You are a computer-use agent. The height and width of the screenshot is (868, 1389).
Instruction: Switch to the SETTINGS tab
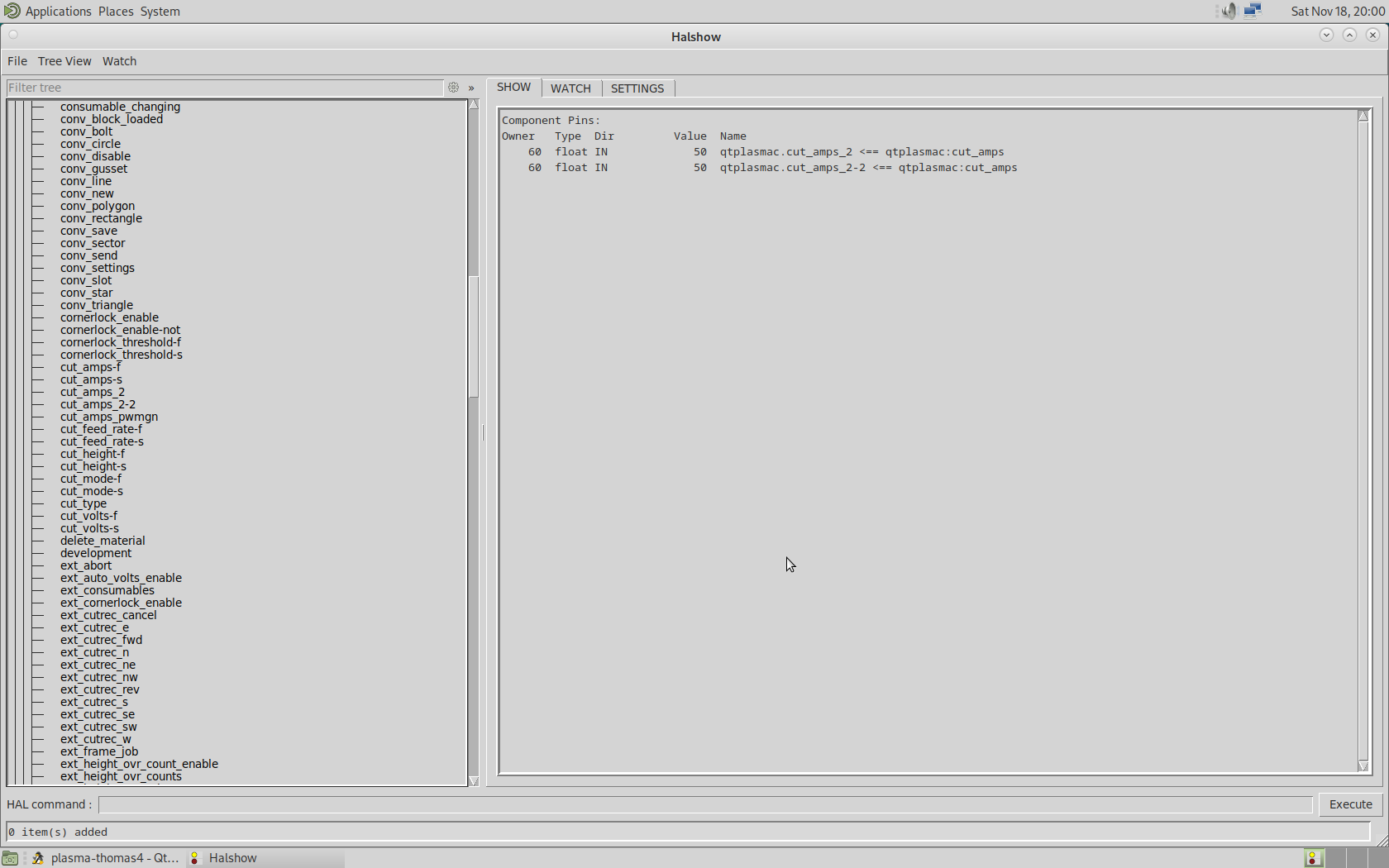click(637, 88)
